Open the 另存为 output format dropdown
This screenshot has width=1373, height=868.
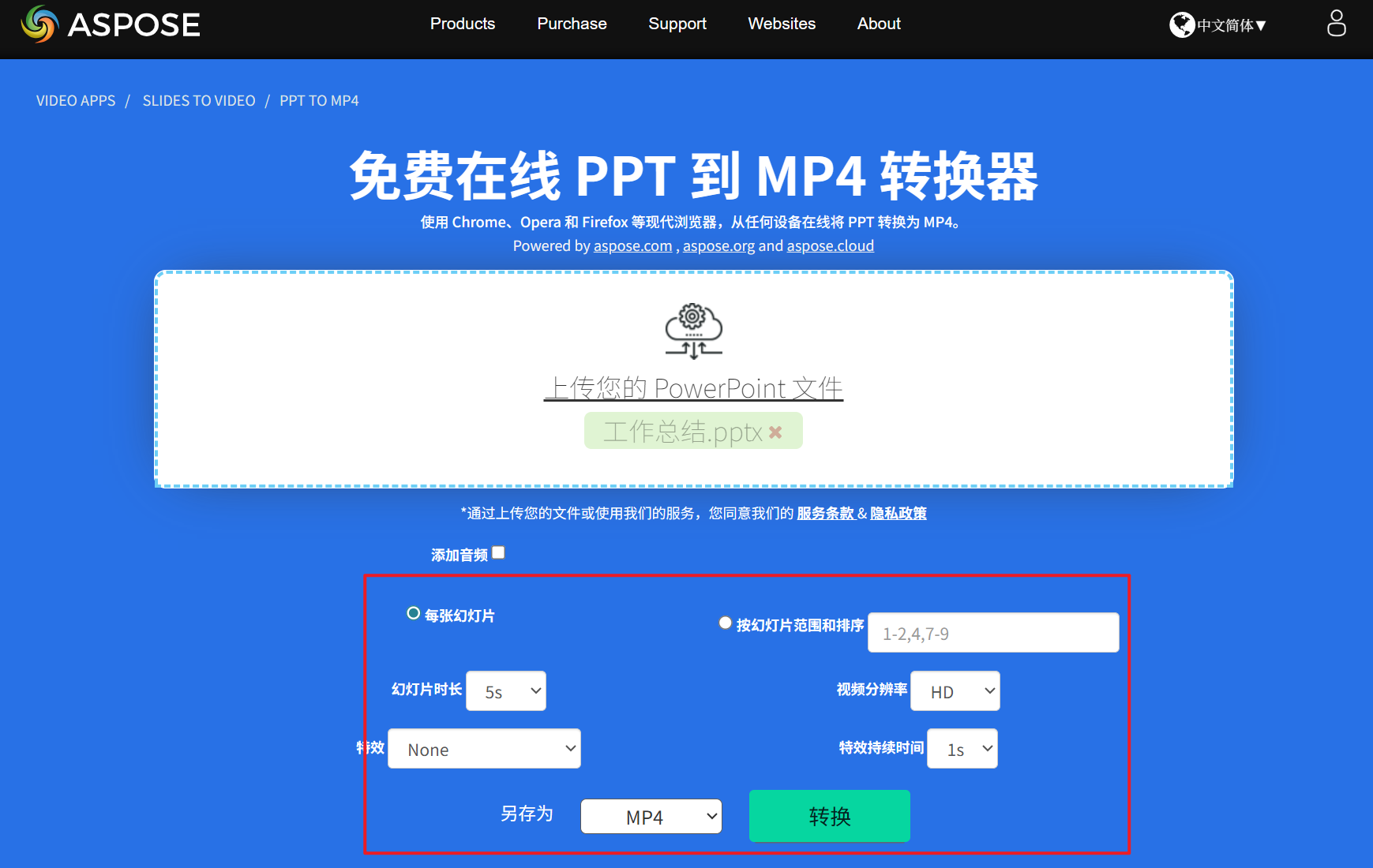[x=651, y=816]
